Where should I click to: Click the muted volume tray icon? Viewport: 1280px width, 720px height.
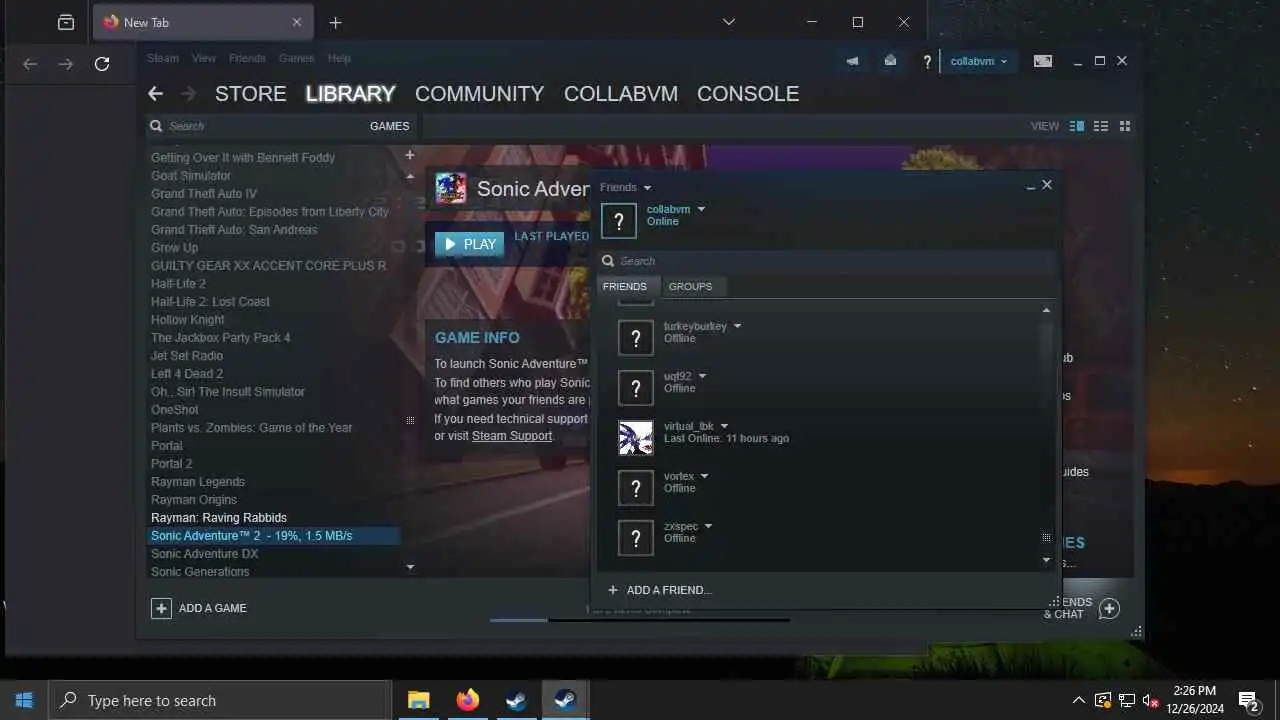click(x=1151, y=700)
